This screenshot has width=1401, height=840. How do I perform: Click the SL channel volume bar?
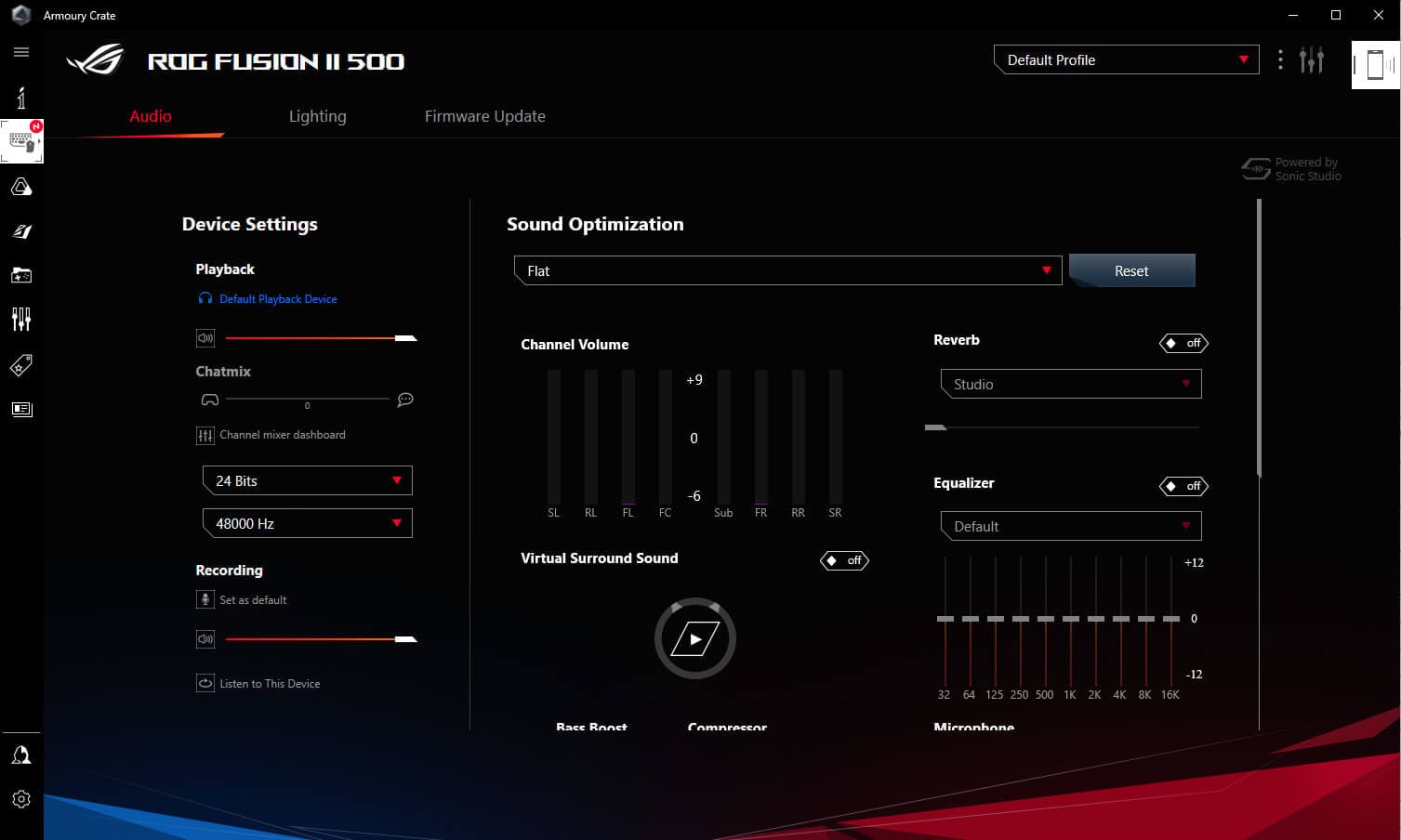click(x=554, y=437)
